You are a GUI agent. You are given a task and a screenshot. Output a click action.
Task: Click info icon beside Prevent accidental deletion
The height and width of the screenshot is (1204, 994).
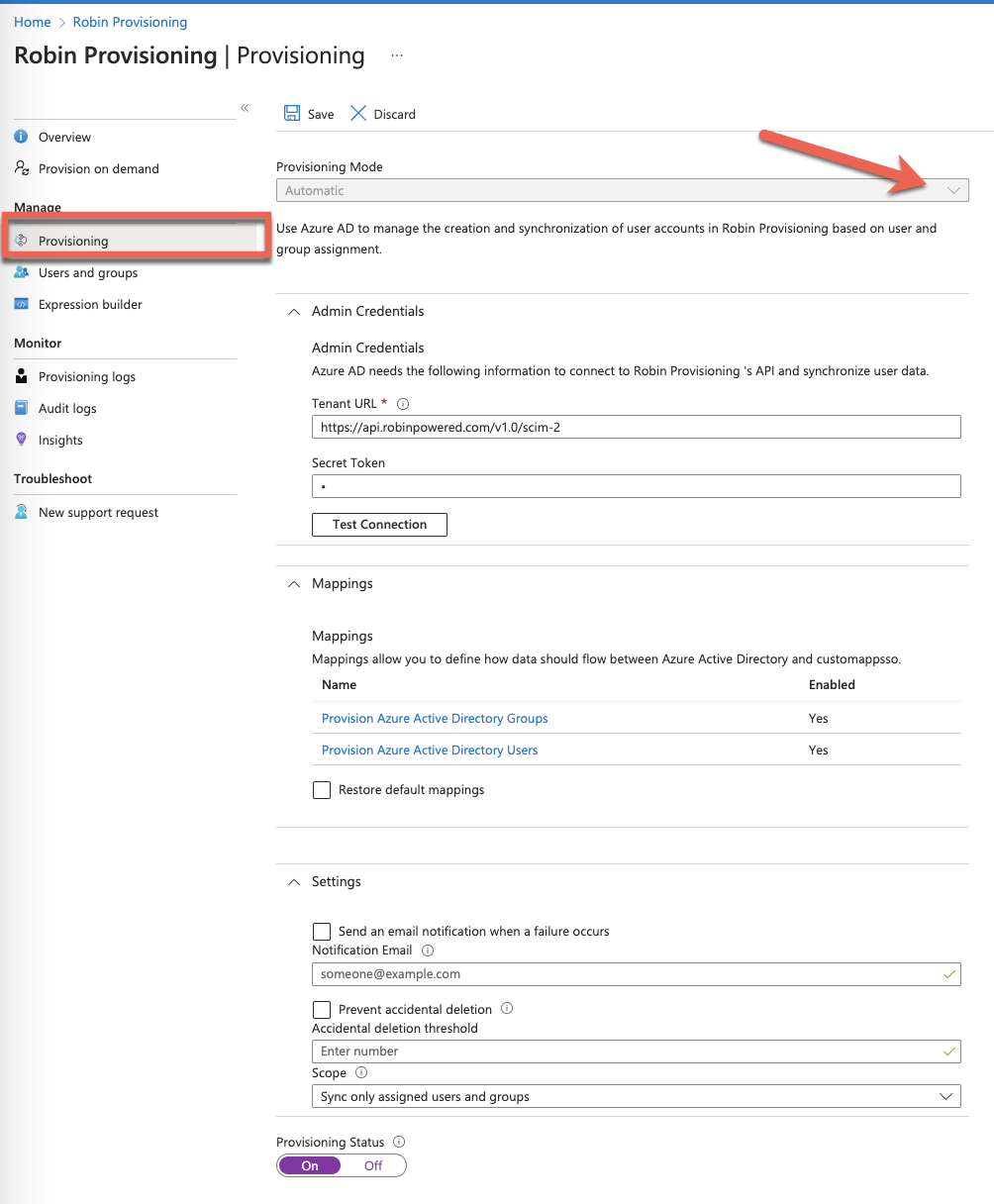pos(507,1009)
